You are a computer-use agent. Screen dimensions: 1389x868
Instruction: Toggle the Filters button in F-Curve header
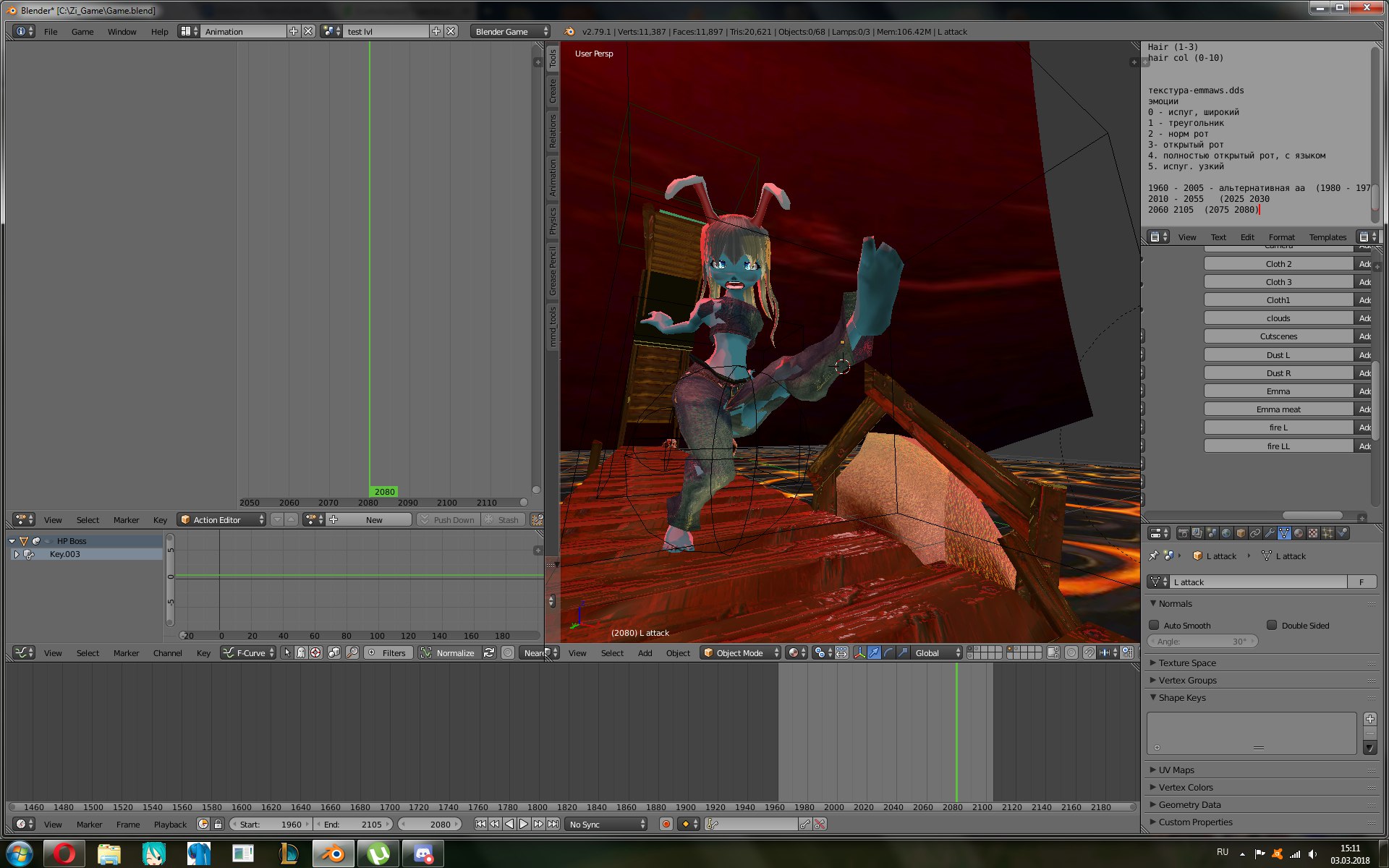(388, 652)
